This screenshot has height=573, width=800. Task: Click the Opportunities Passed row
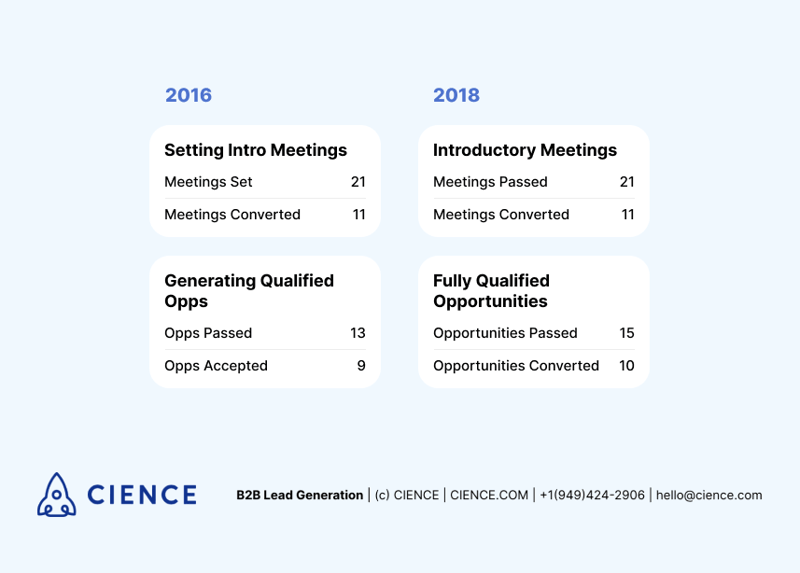click(x=534, y=333)
